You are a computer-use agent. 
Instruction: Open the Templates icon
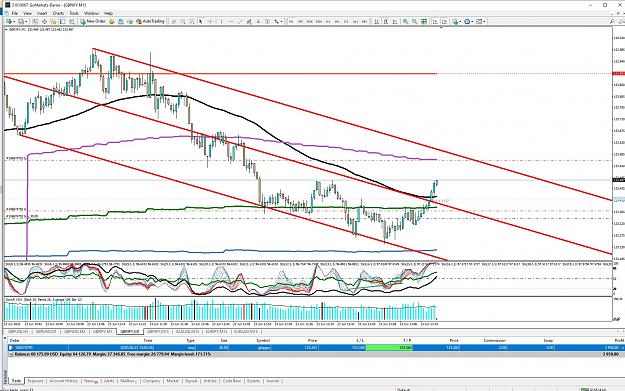(480, 22)
